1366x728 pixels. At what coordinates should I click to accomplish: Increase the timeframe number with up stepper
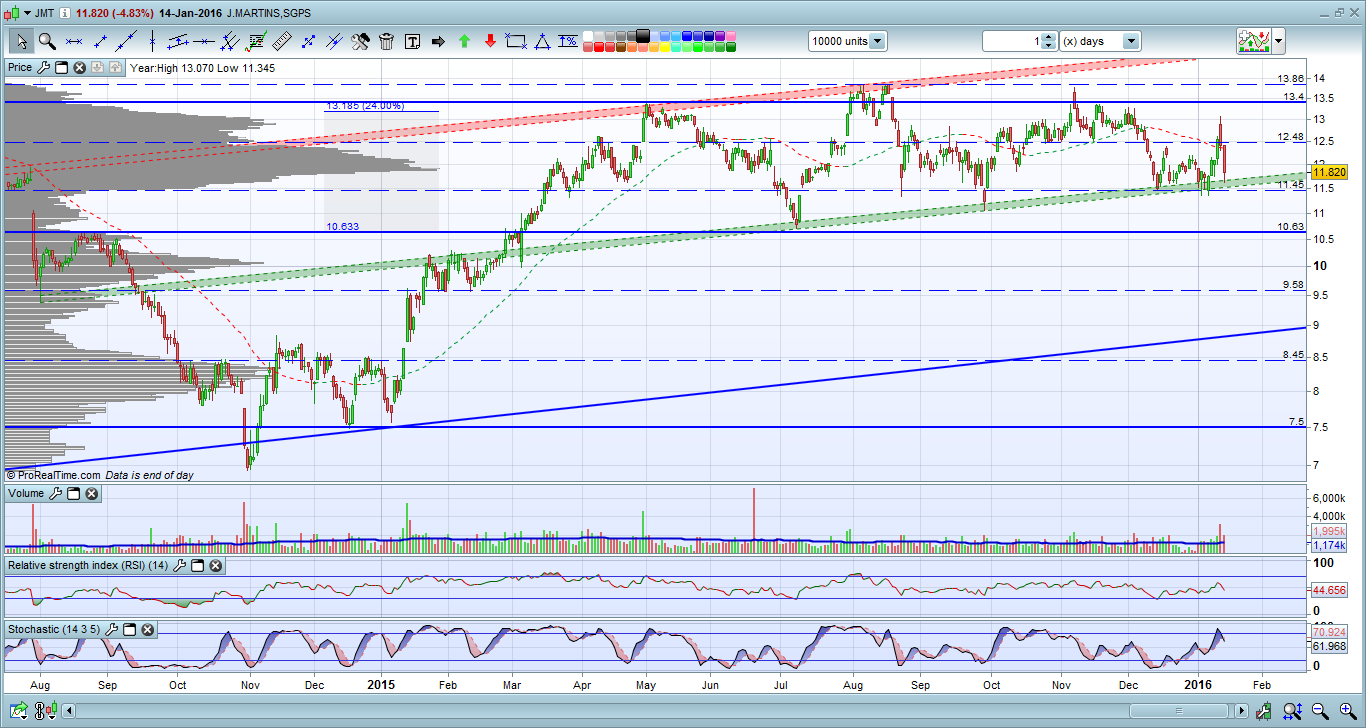(x=1048, y=37)
